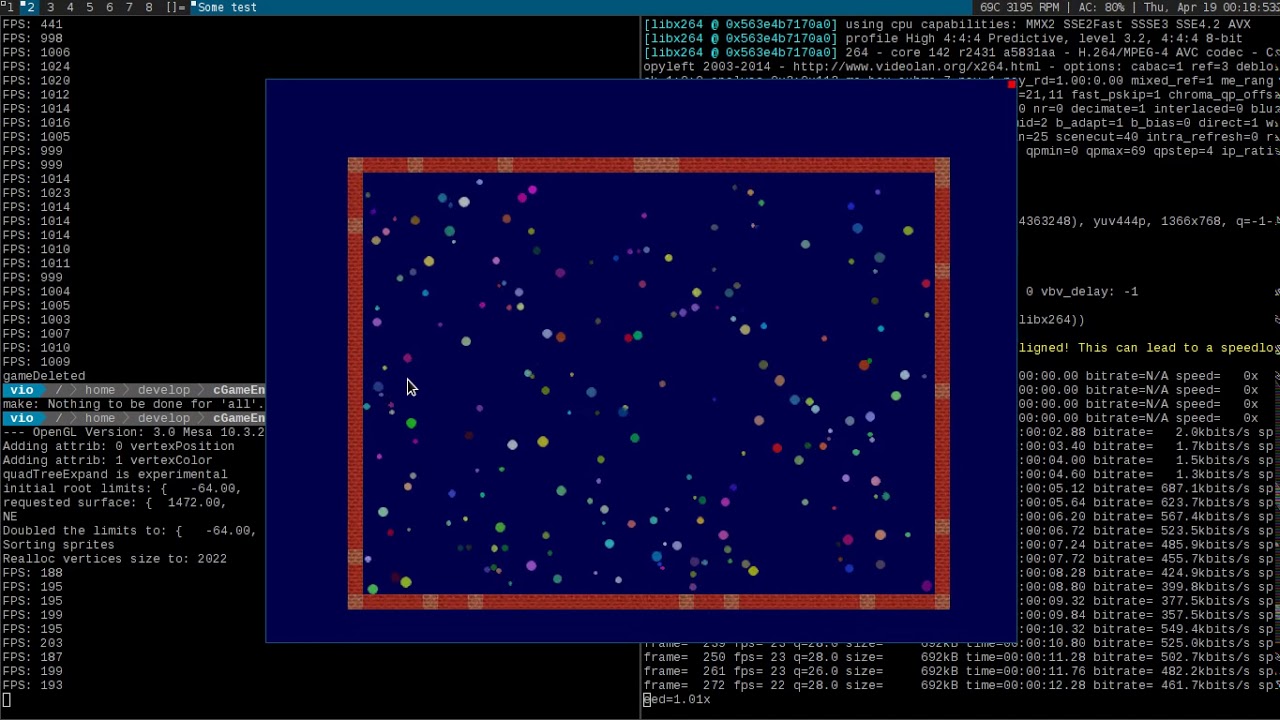
Task: Select workspace tag 2
Action: coord(28,7)
